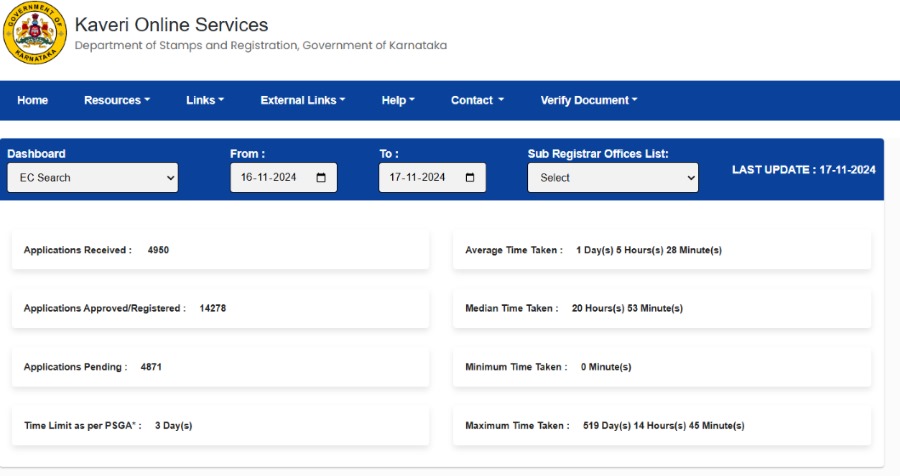Click the Applications Pending value 4871

(x=151, y=367)
